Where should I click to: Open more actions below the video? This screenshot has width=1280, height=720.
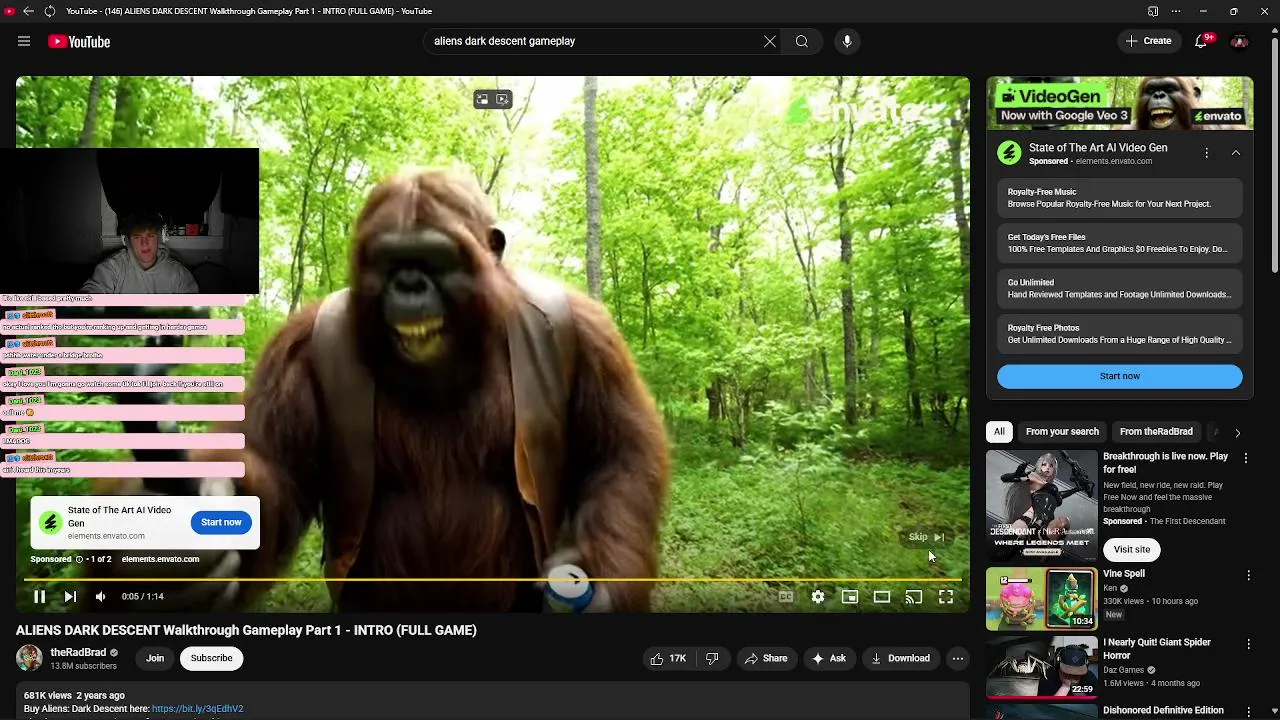click(x=958, y=658)
